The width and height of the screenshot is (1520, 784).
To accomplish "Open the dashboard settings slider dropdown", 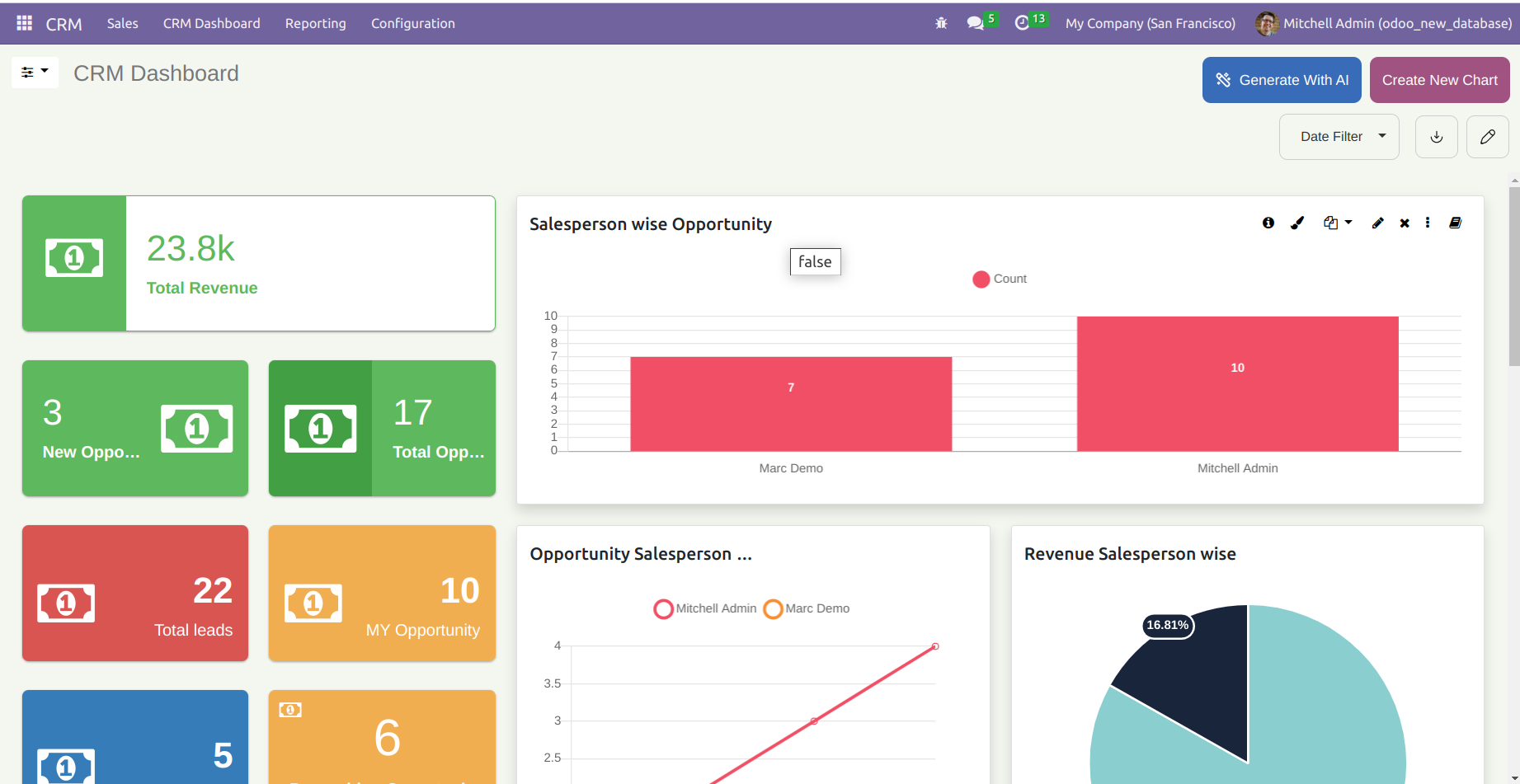I will point(35,73).
